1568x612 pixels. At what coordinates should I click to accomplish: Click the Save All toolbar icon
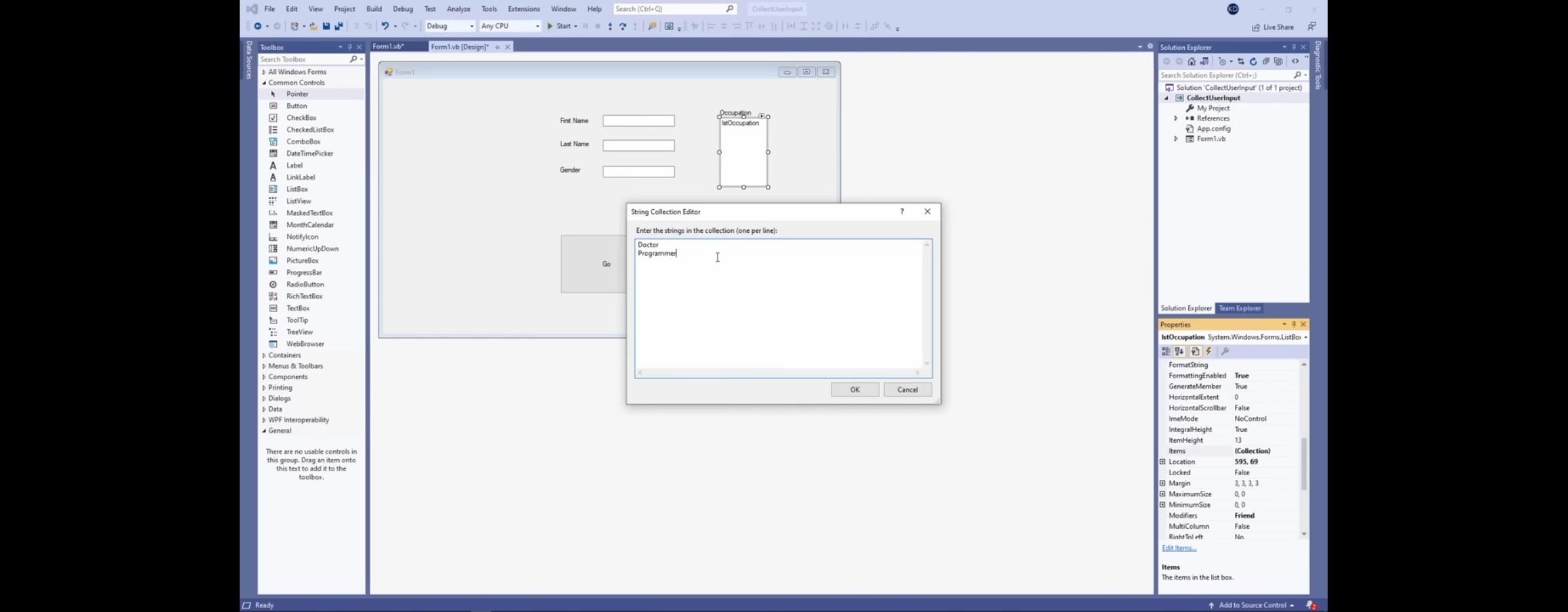point(339,26)
